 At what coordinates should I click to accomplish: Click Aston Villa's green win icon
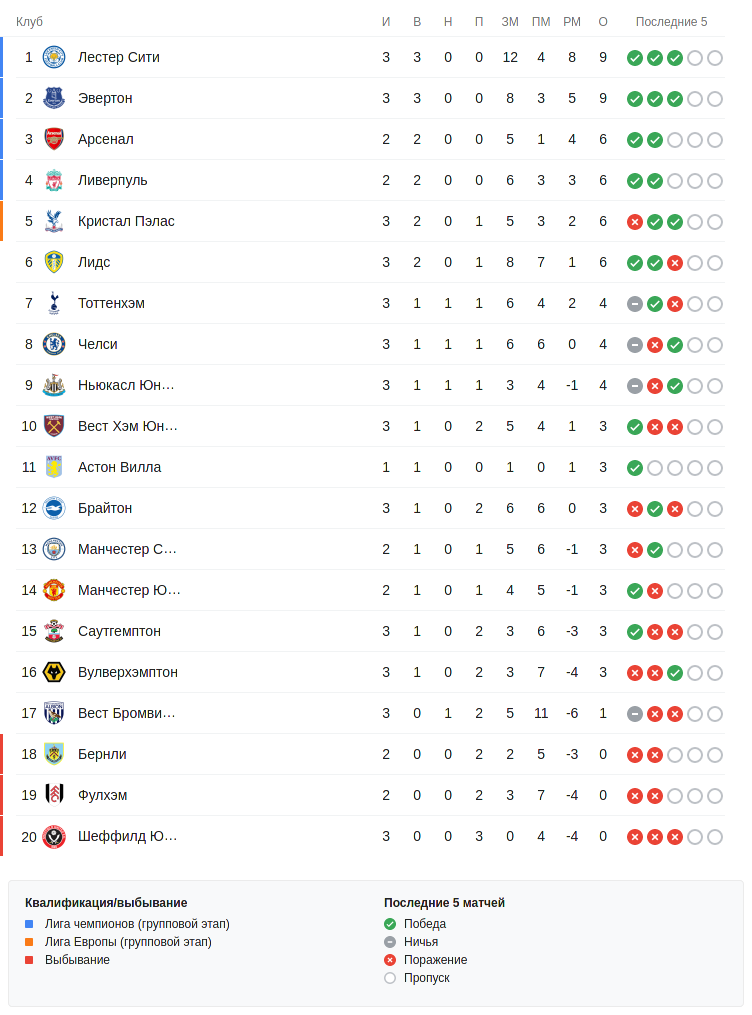(x=634, y=468)
